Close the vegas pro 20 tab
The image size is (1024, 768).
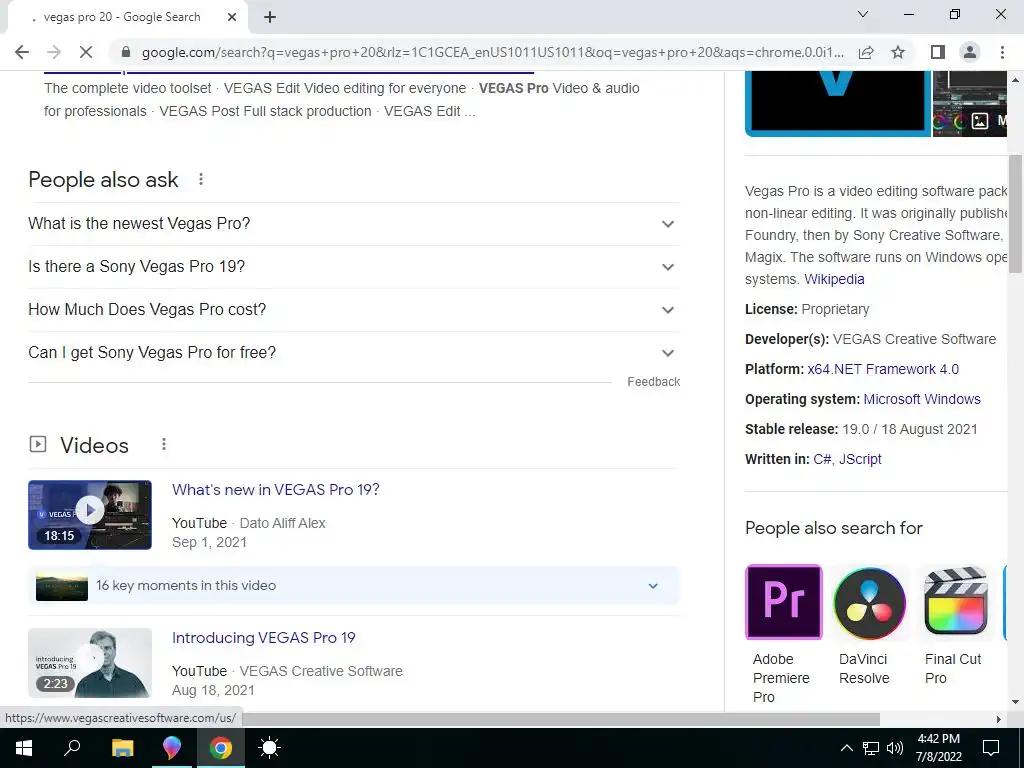click(232, 18)
